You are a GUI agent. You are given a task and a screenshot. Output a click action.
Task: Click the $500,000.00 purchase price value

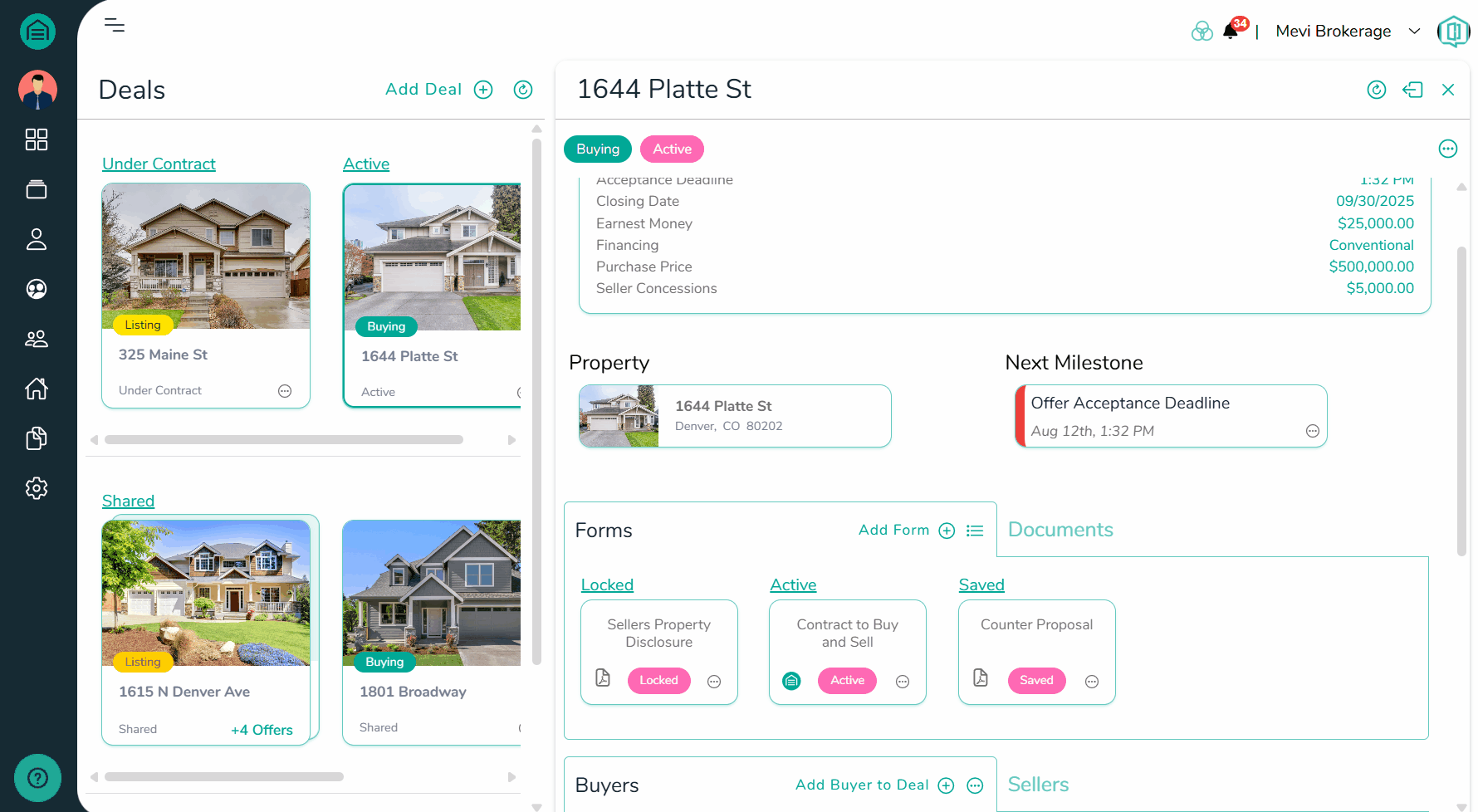[1371, 267]
